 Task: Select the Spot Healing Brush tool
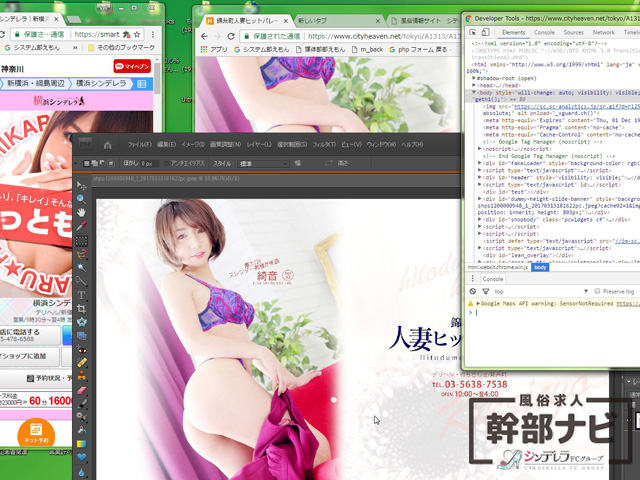tap(82, 362)
